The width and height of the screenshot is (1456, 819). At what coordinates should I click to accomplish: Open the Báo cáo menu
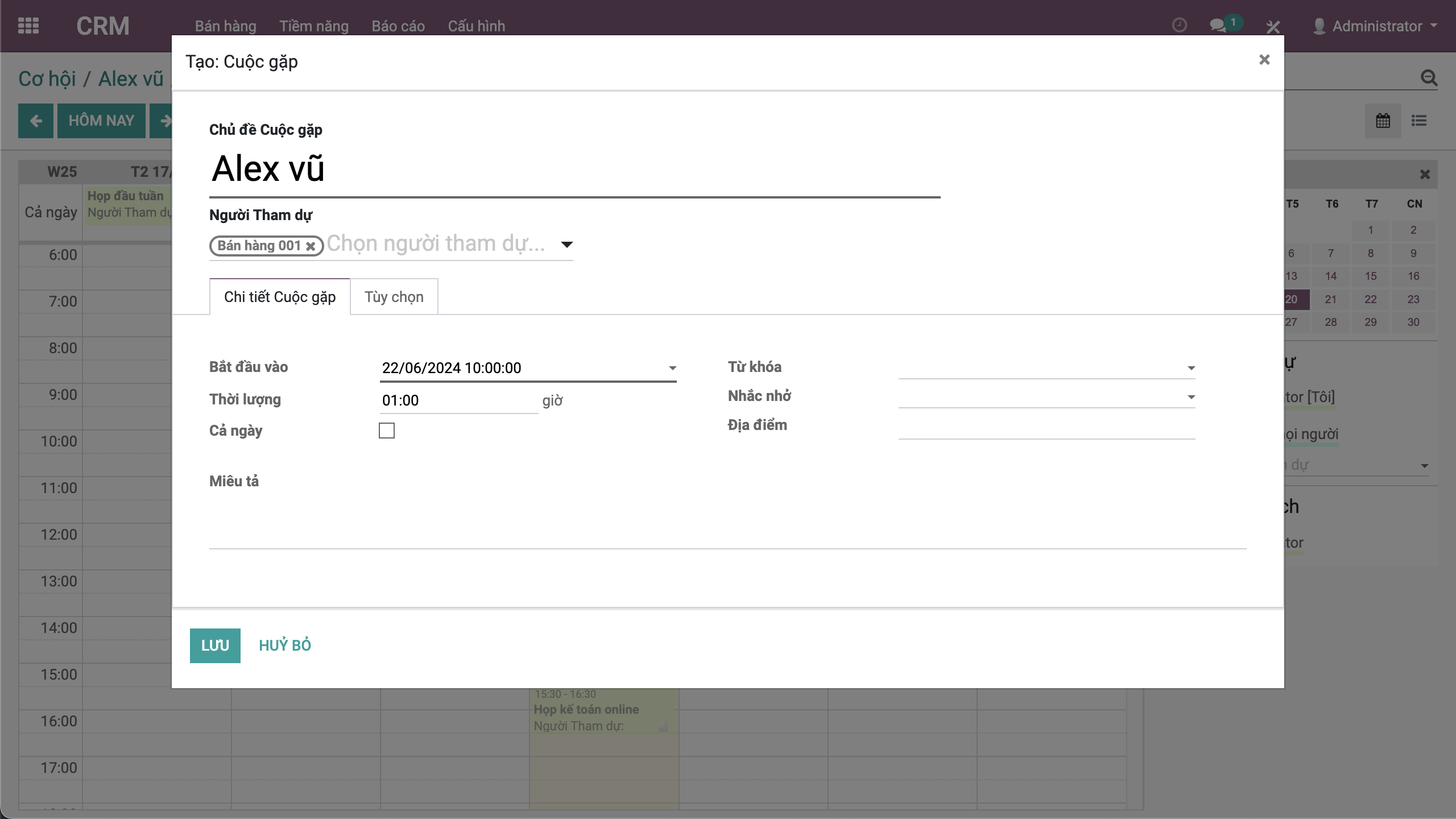(x=398, y=26)
